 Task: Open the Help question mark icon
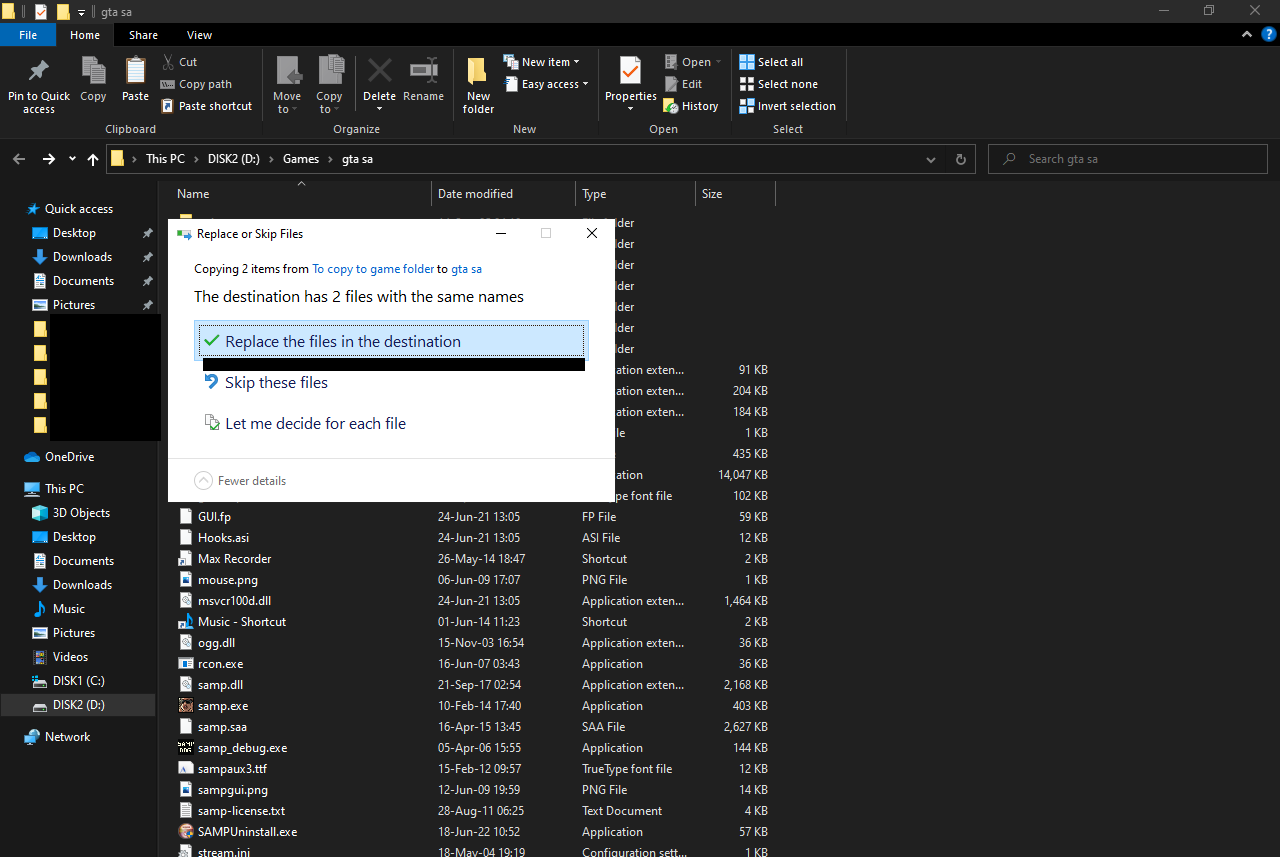click(1269, 34)
